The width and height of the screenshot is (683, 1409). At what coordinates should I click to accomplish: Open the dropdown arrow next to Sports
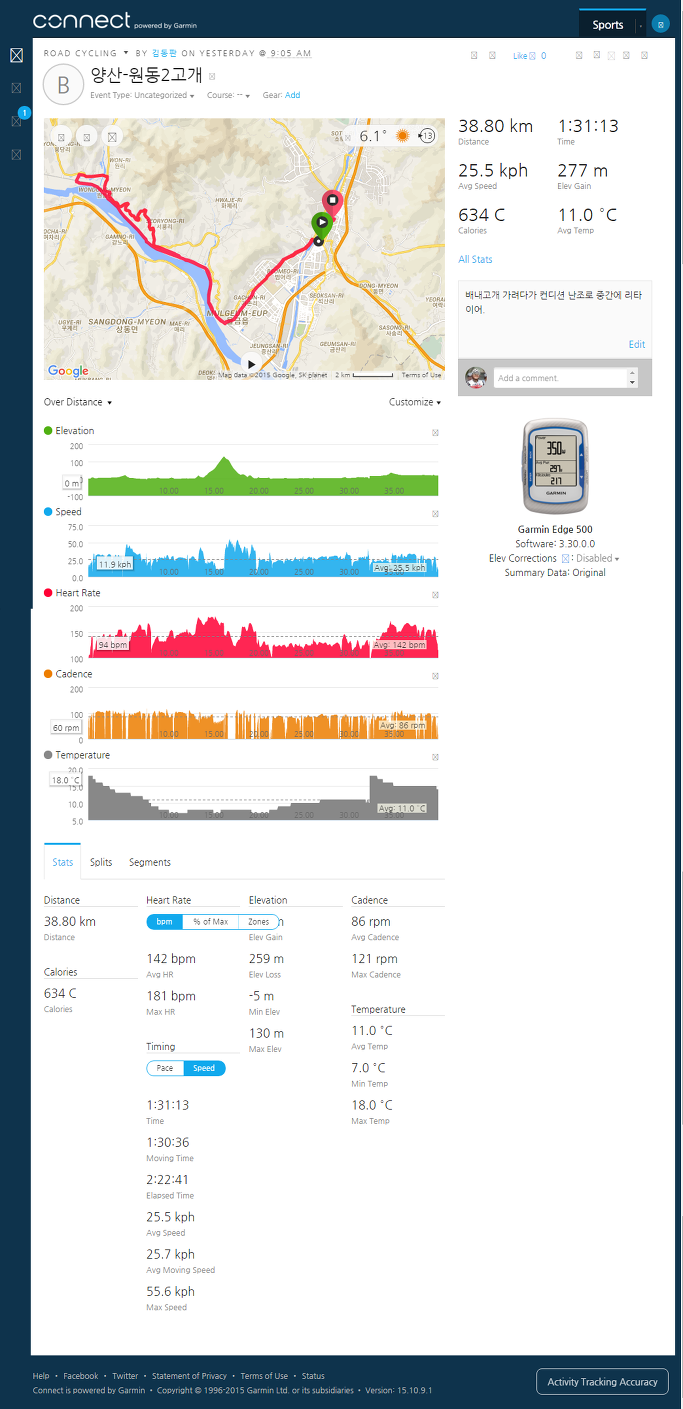point(641,26)
